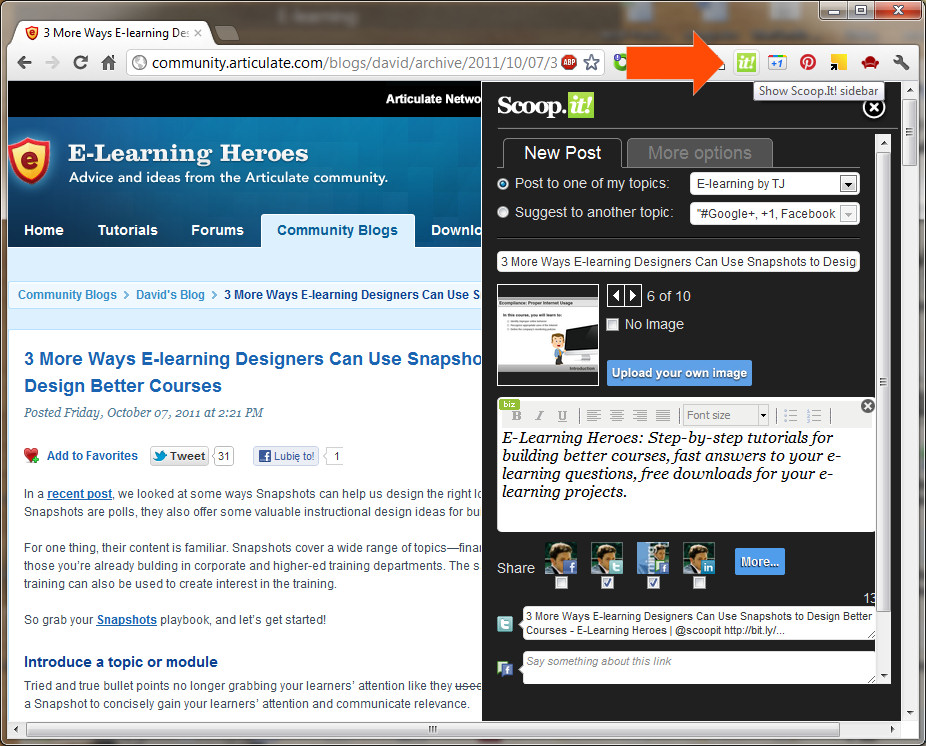Click the More... share button
Screen dimensions: 926x746
pos(759,562)
